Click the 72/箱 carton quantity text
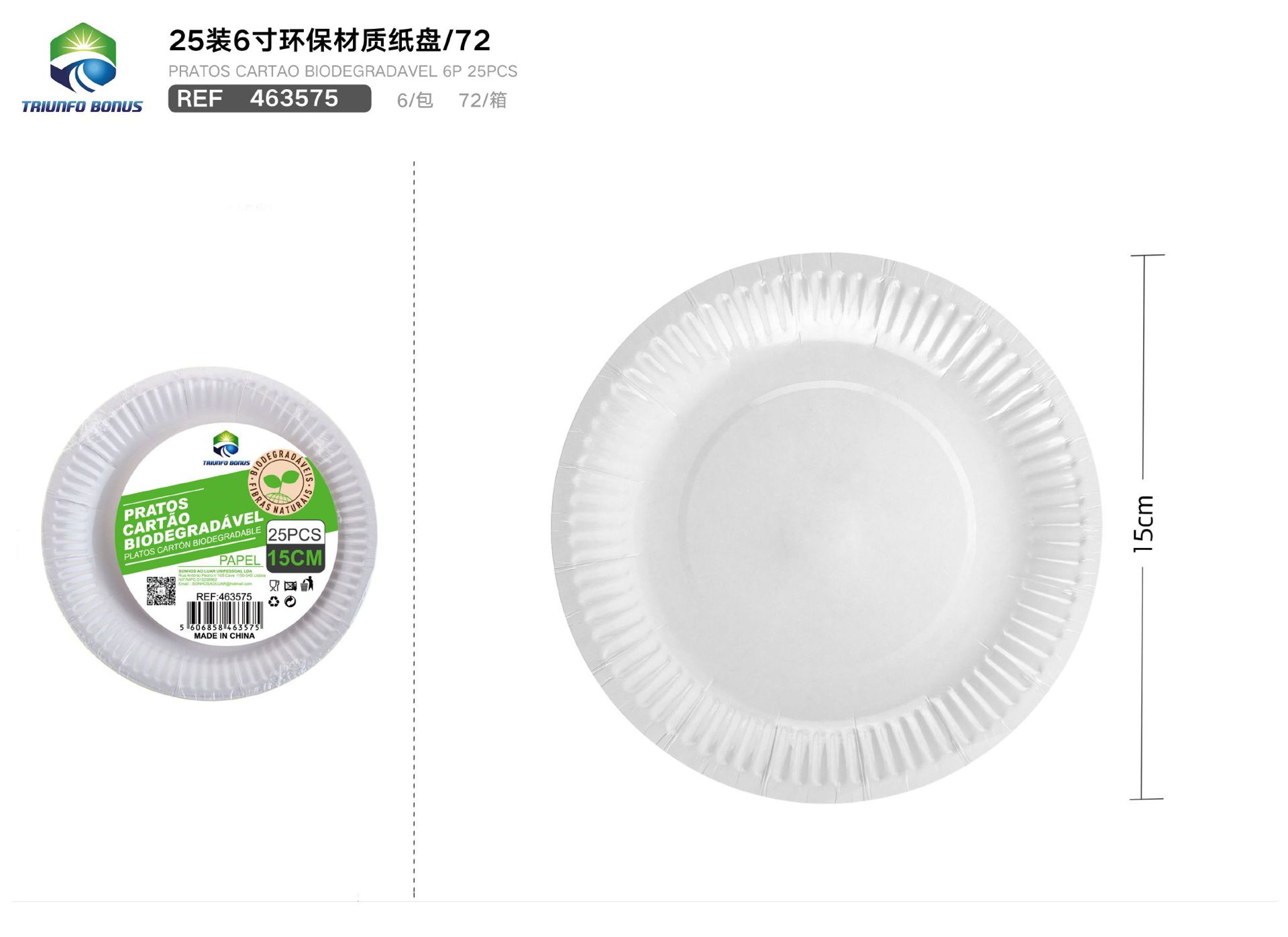 coord(482,101)
